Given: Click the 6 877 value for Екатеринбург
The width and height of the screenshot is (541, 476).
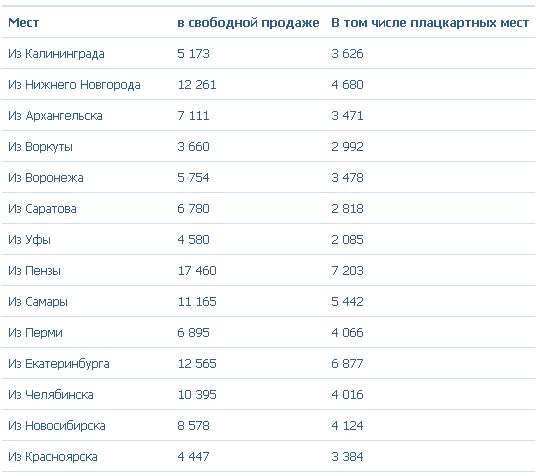Looking at the screenshot, I should pyautogui.click(x=347, y=364).
